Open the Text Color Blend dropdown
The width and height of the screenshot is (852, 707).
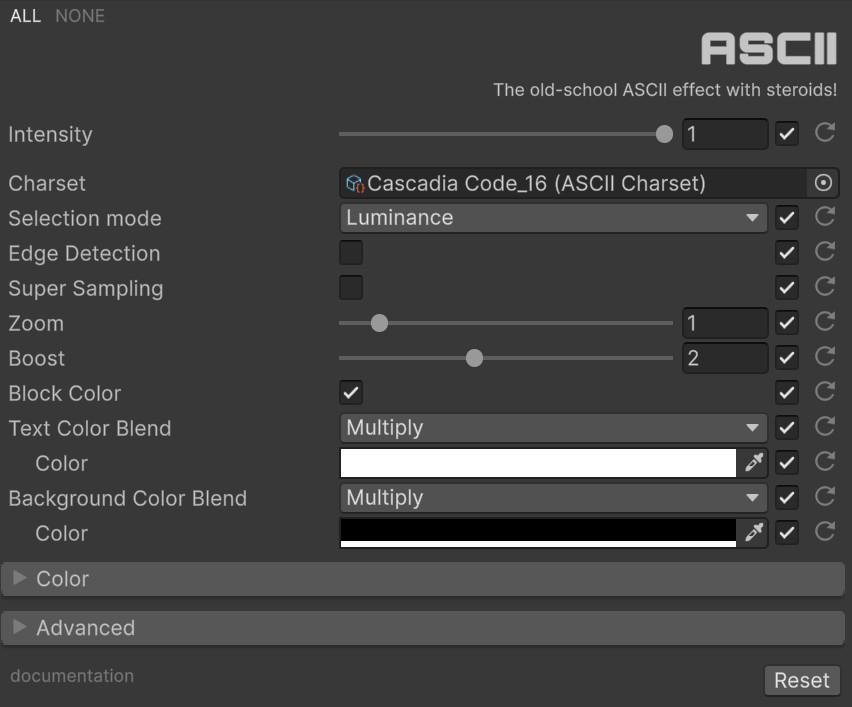[553, 428]
